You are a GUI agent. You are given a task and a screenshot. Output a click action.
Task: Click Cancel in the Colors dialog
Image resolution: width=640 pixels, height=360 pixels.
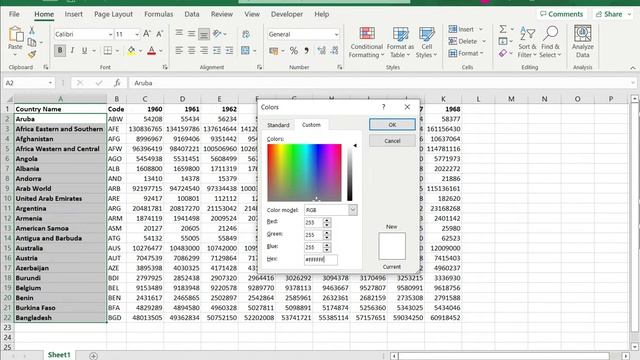click(392, 141)
